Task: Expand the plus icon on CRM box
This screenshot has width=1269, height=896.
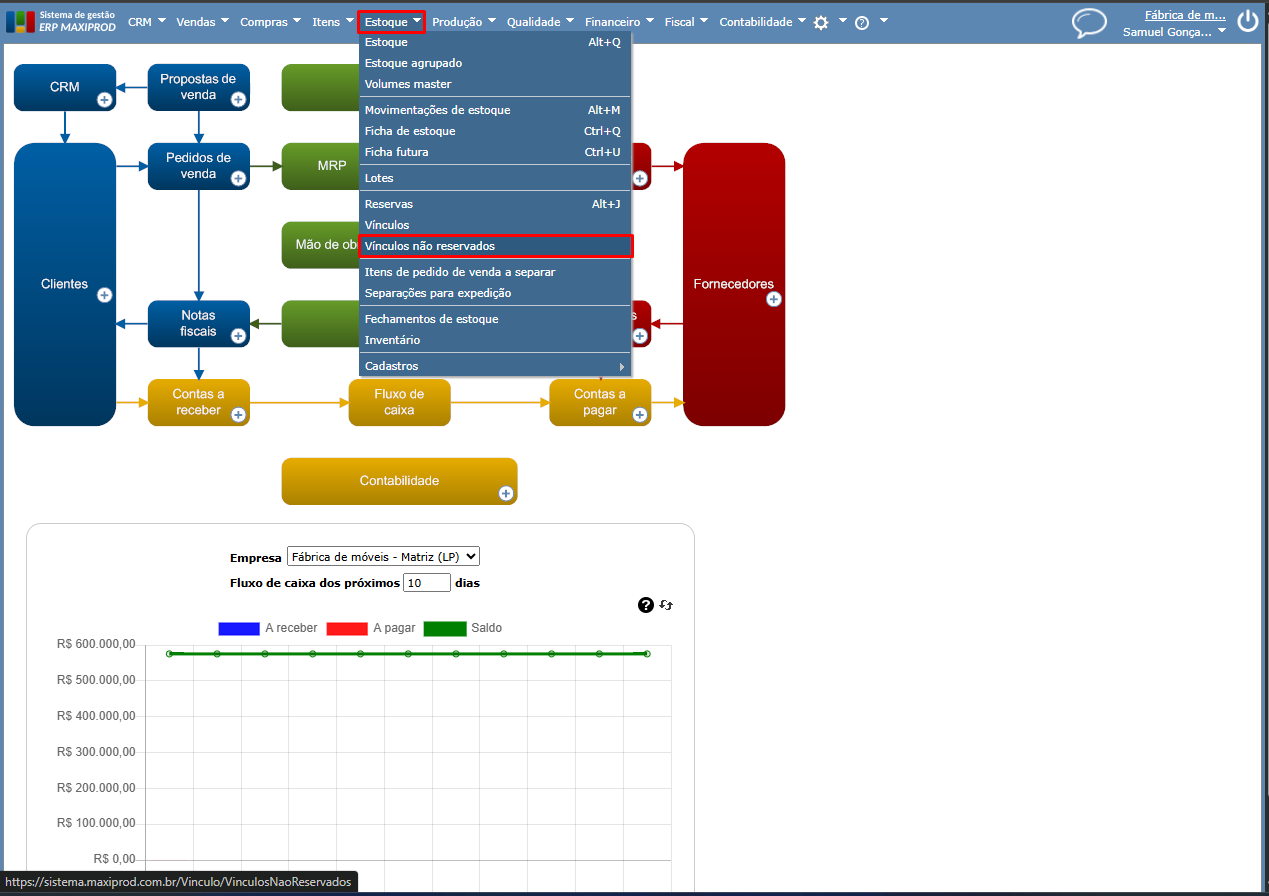Action: coord(104,99)
